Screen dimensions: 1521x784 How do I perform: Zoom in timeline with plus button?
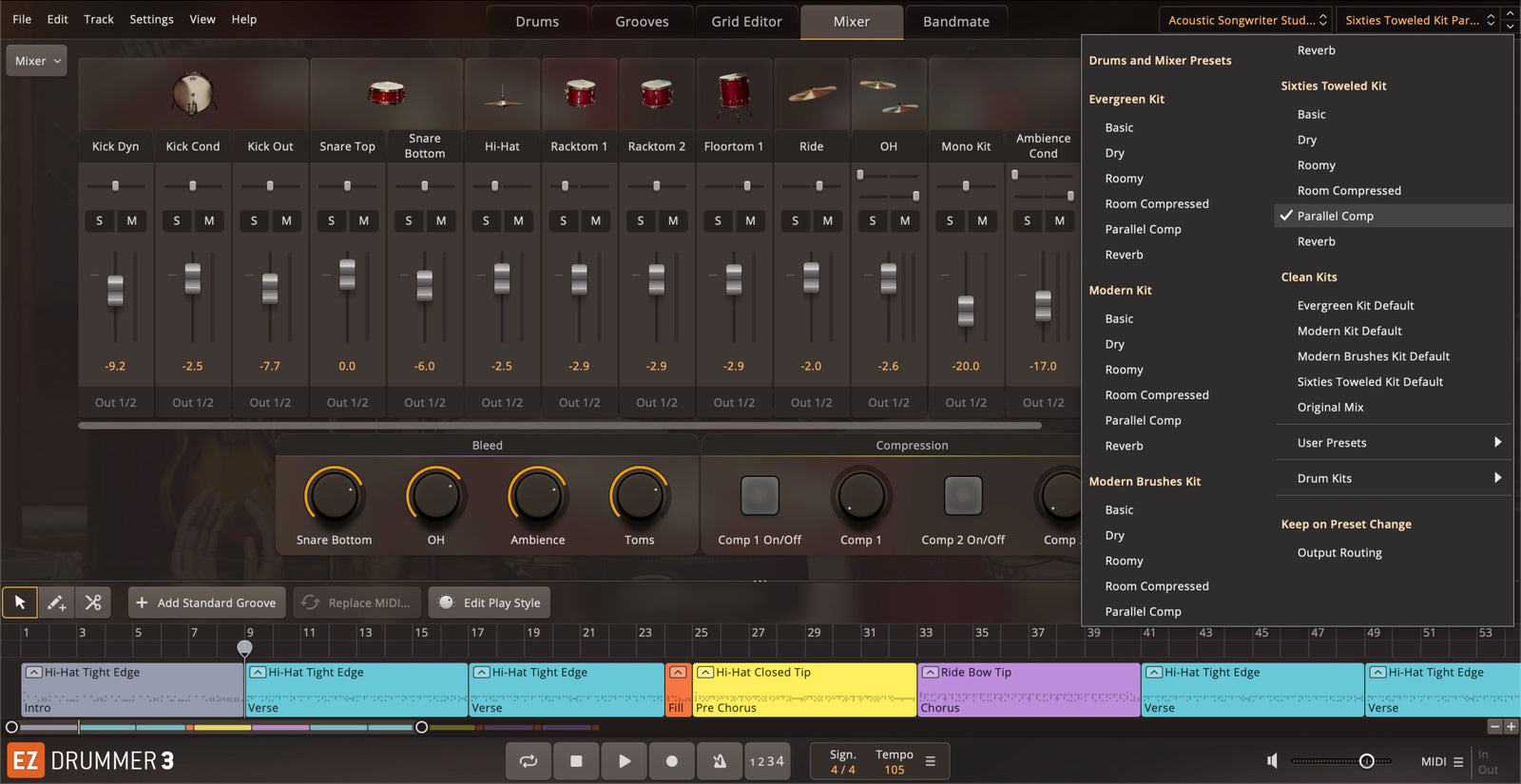(1511, 727)
